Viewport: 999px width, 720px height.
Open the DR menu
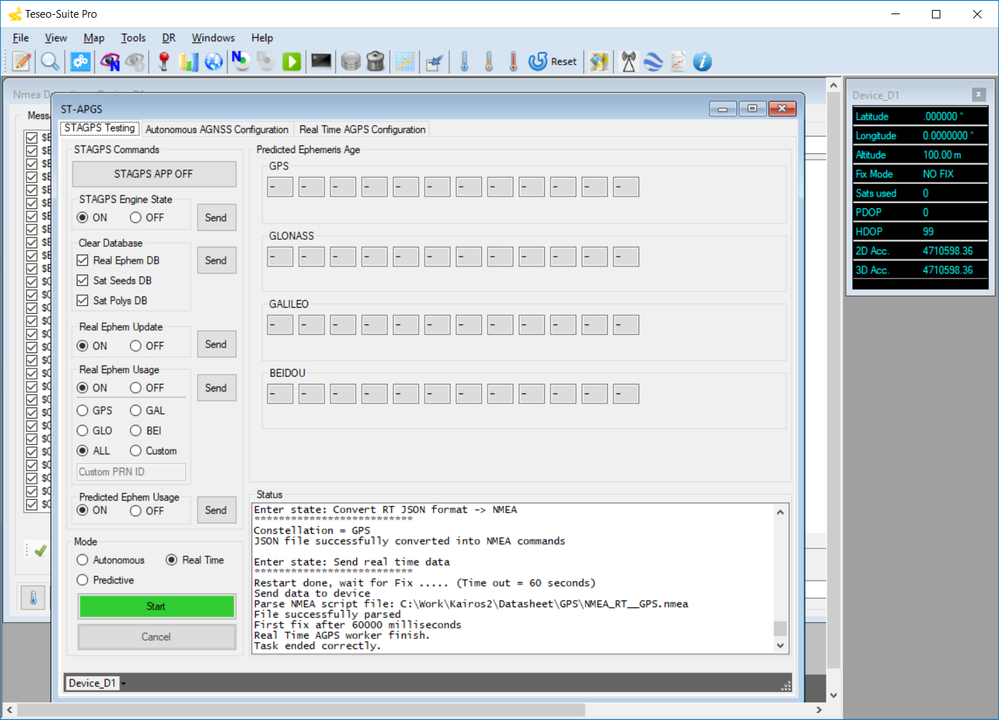(x=169, y=38)
